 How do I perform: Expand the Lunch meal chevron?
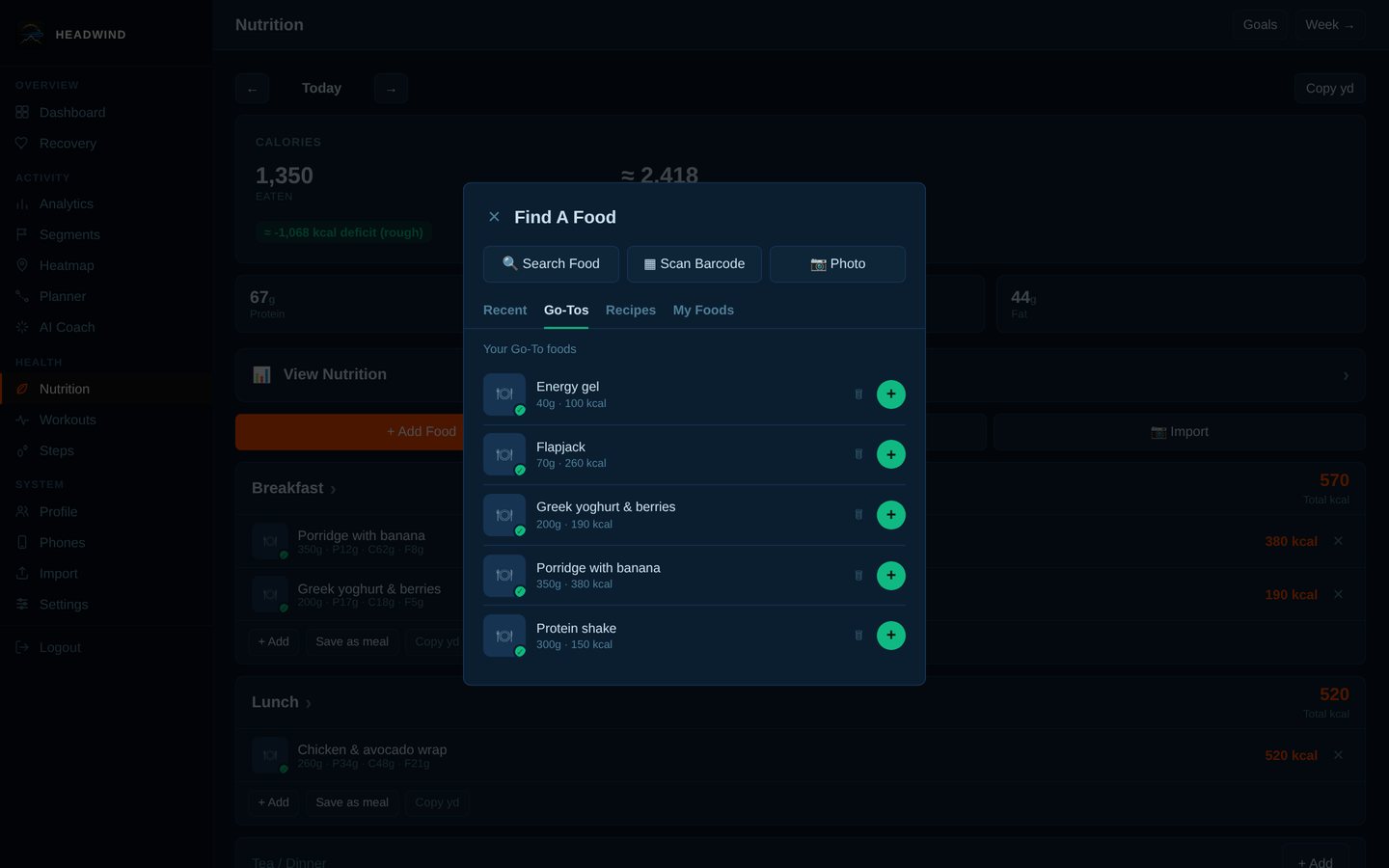pos(309,703)
